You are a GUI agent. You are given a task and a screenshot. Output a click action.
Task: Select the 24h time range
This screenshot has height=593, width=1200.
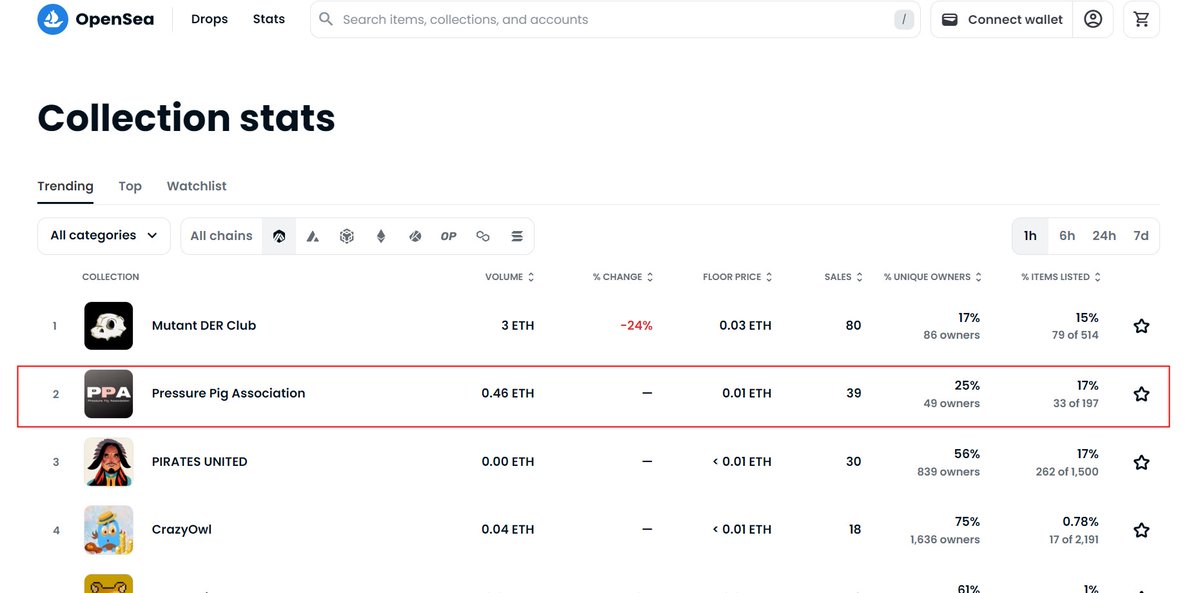(1104, 236)
